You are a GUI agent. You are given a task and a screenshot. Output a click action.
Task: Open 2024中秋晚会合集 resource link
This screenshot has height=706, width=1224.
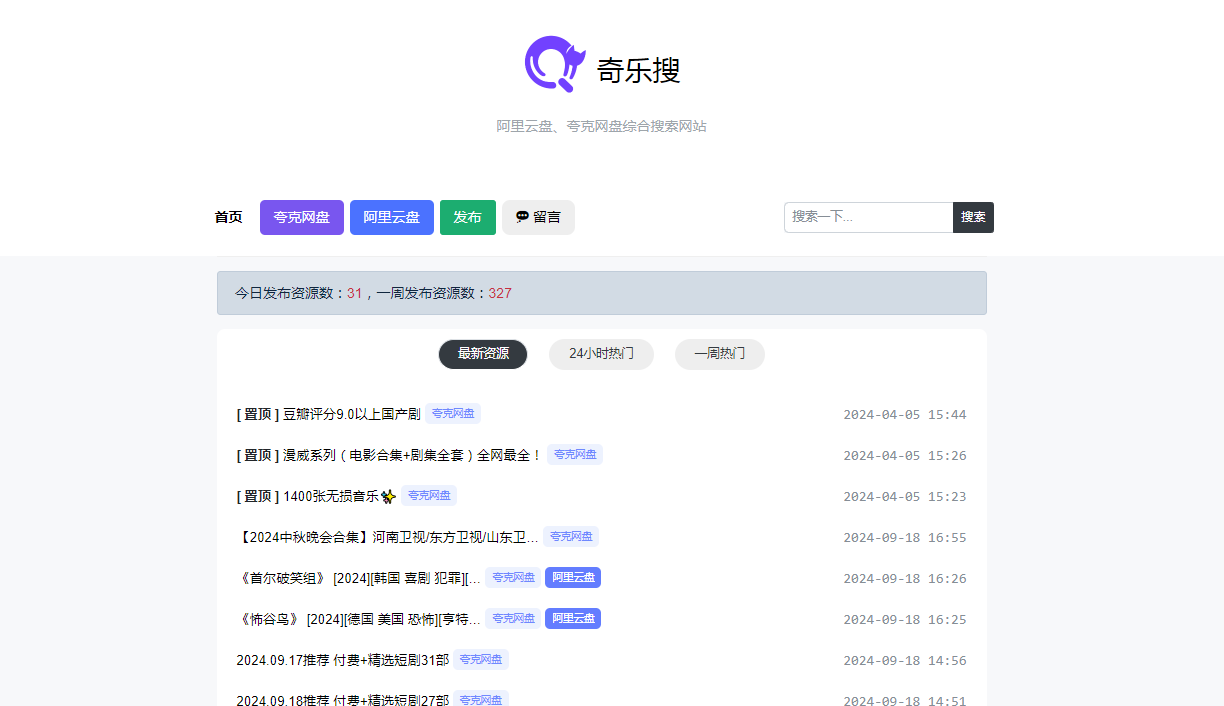[x=388, y=537]
